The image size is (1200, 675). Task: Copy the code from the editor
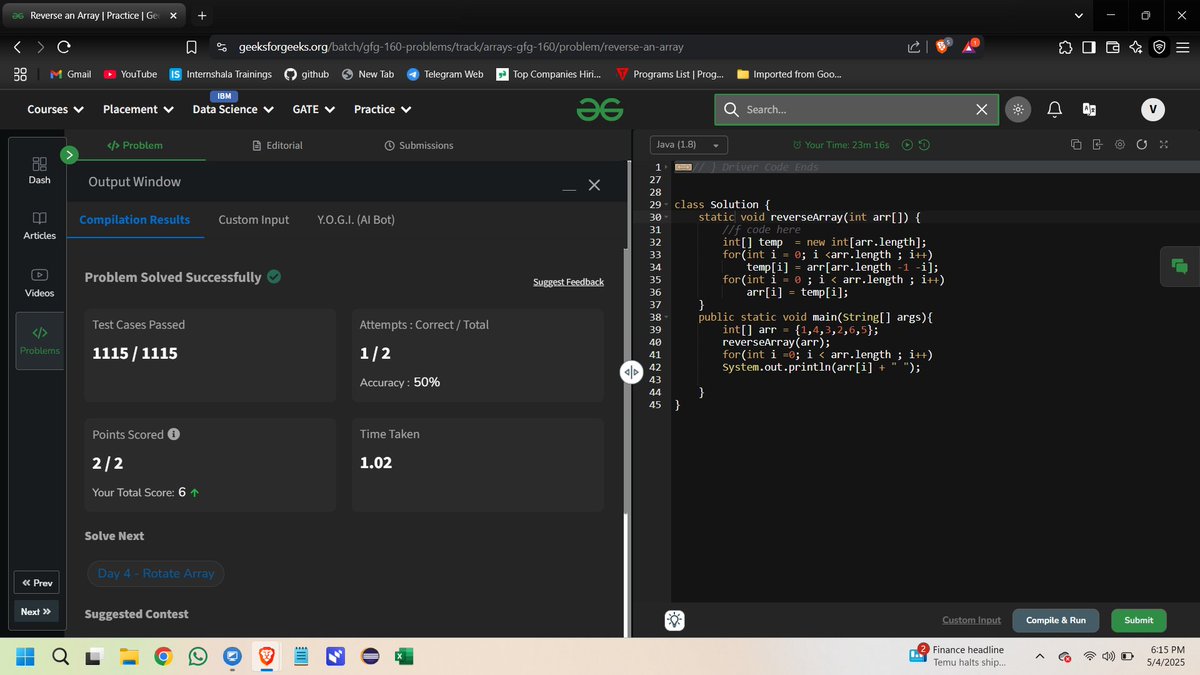click(1075, 144)
